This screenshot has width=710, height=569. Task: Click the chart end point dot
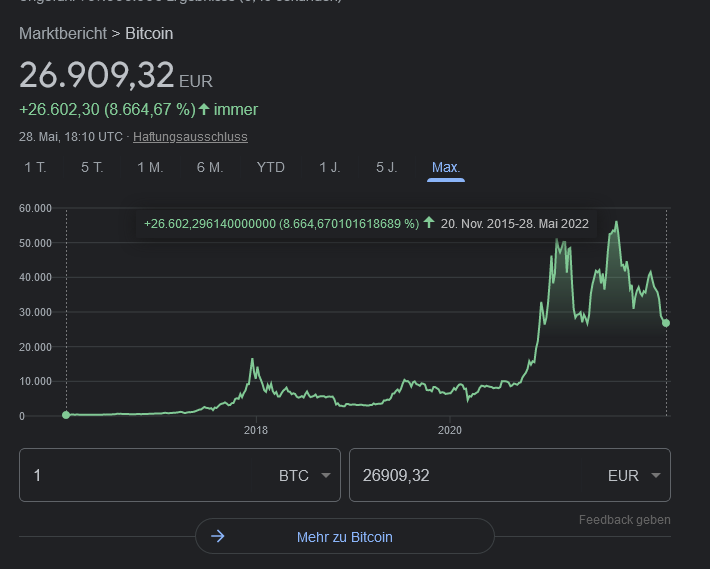pyautogui.click(x=666, y=323)
